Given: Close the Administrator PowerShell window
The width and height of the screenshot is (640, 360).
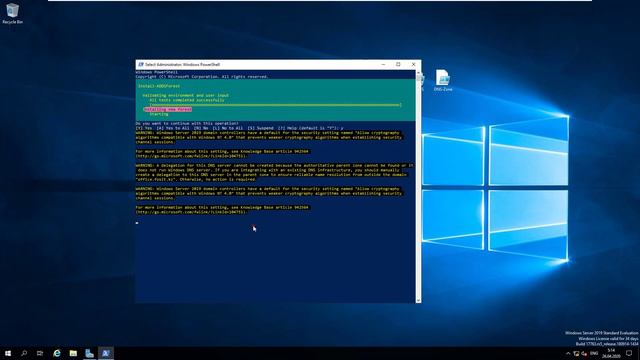Looking at the screenshot, I should 413,64.
